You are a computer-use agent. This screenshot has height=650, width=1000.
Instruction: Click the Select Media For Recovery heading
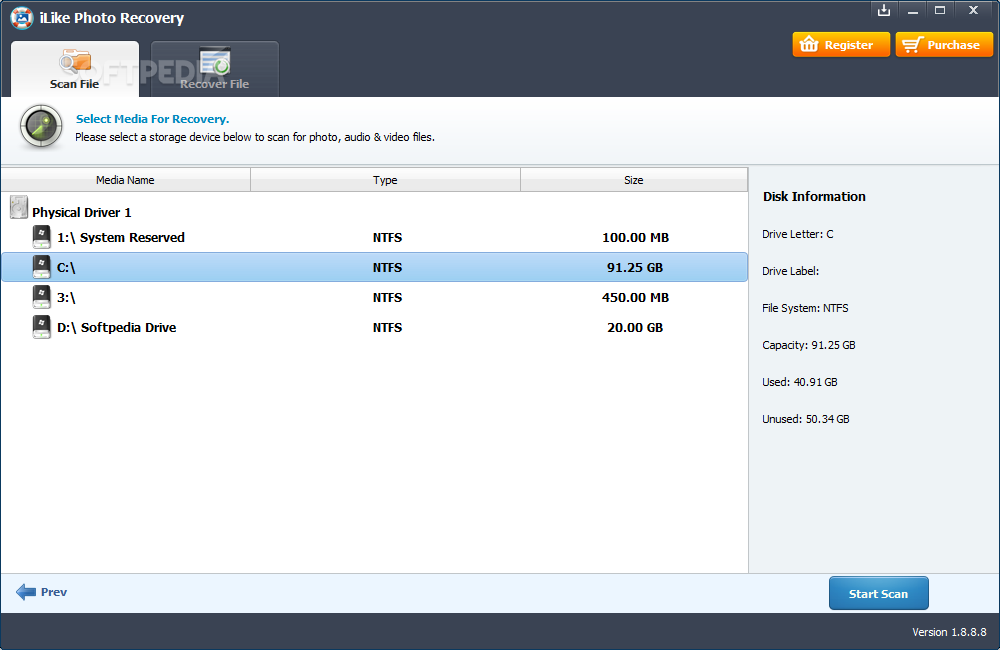click(152, 119)
